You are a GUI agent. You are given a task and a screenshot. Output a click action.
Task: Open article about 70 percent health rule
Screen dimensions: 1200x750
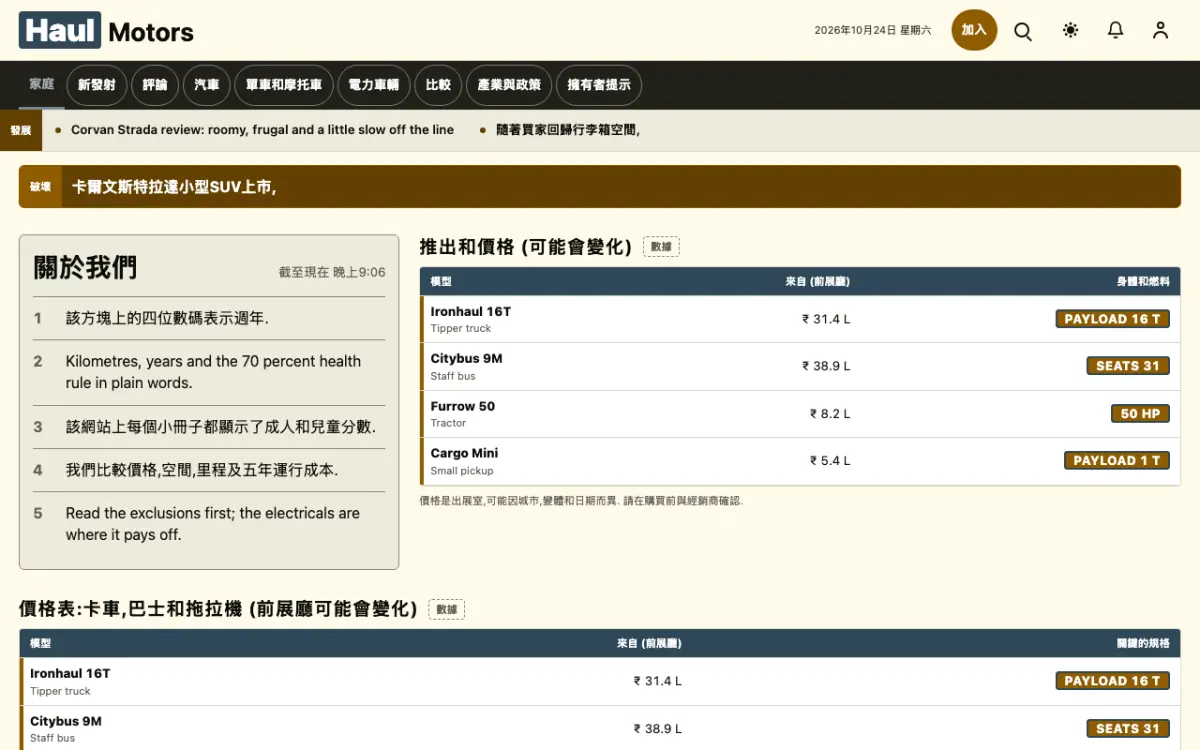click(x=213, y=372)
